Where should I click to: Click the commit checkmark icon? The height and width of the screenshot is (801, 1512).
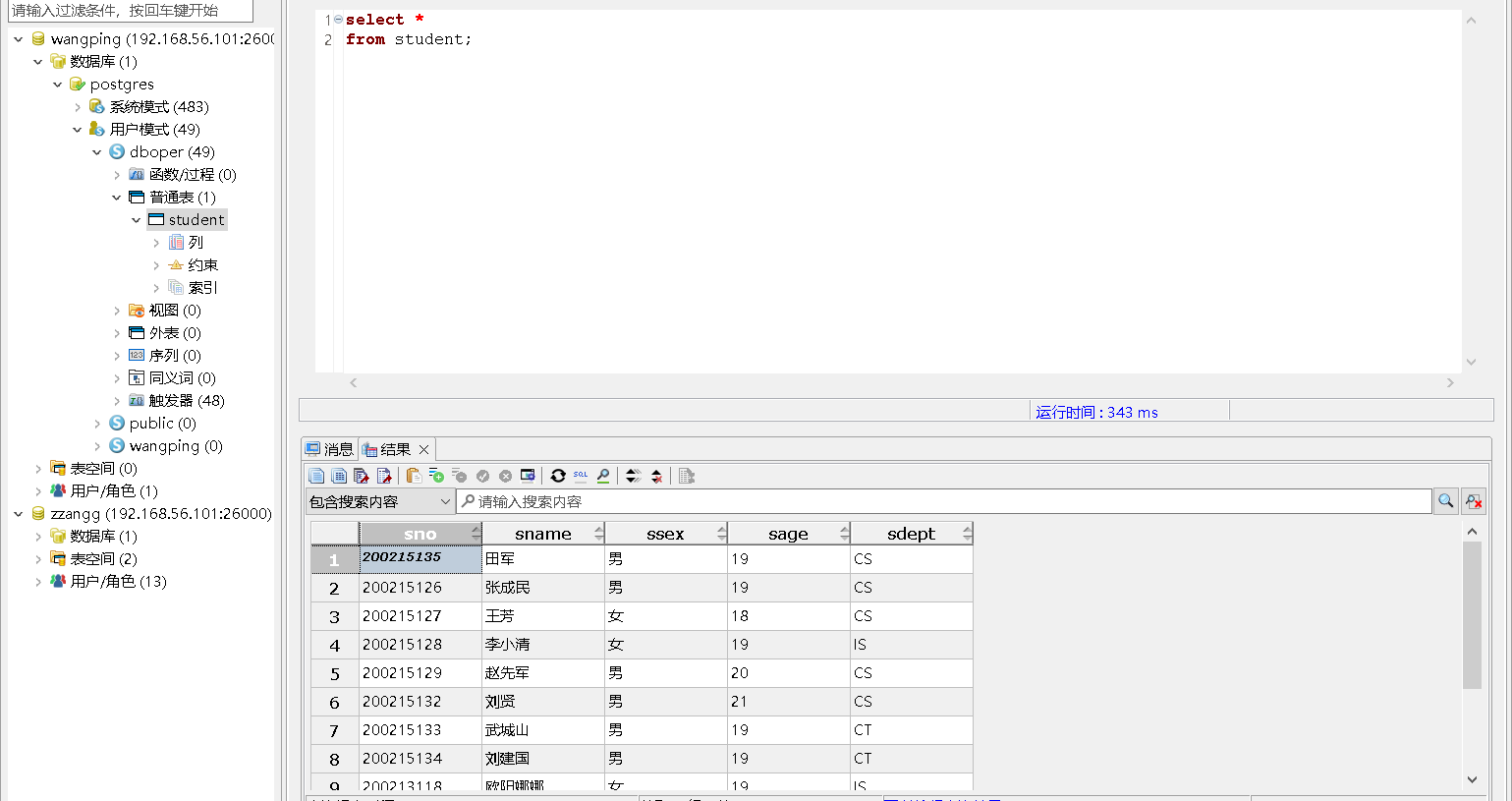[x=482, y=476]
